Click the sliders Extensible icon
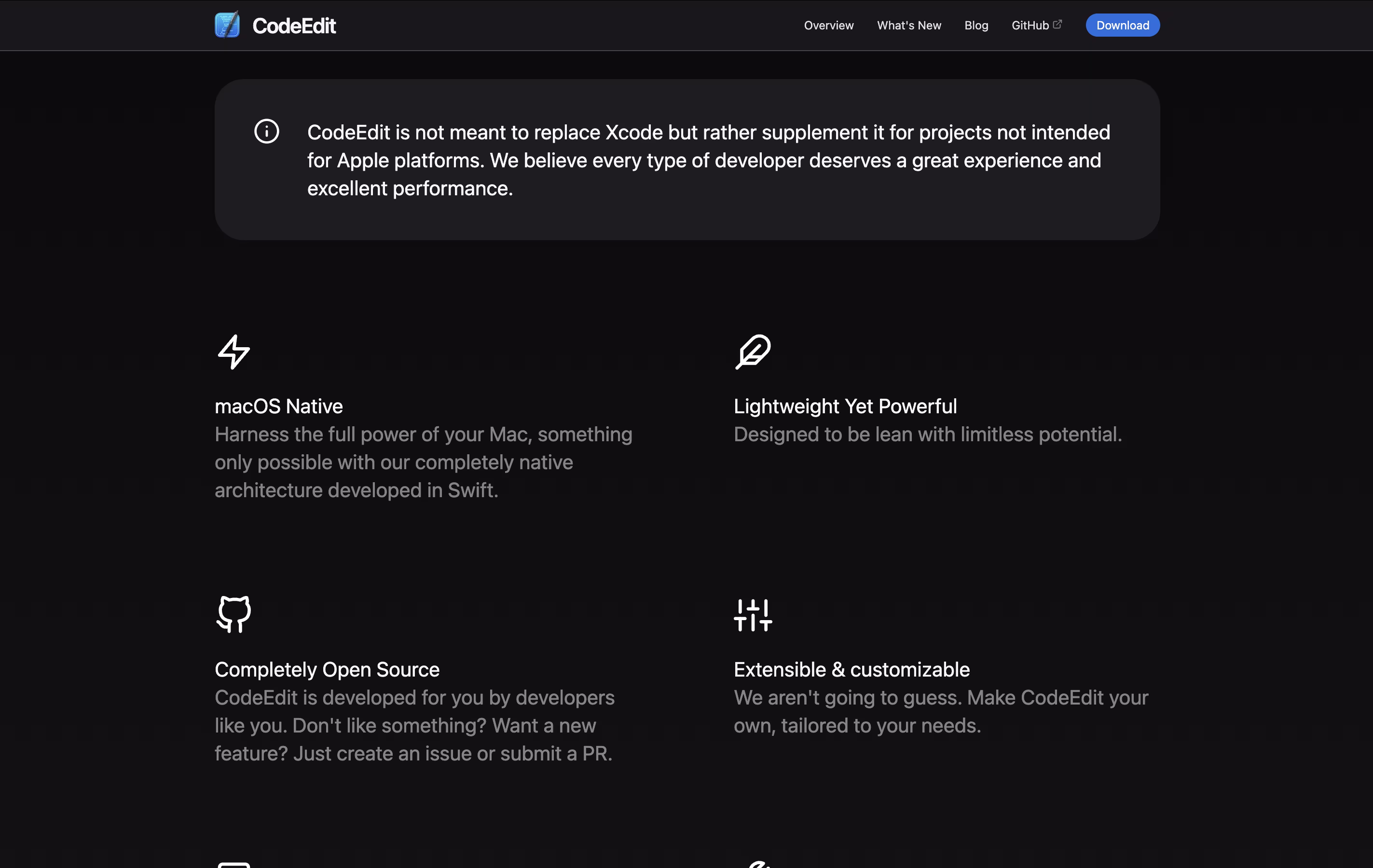 click(753, 615)
